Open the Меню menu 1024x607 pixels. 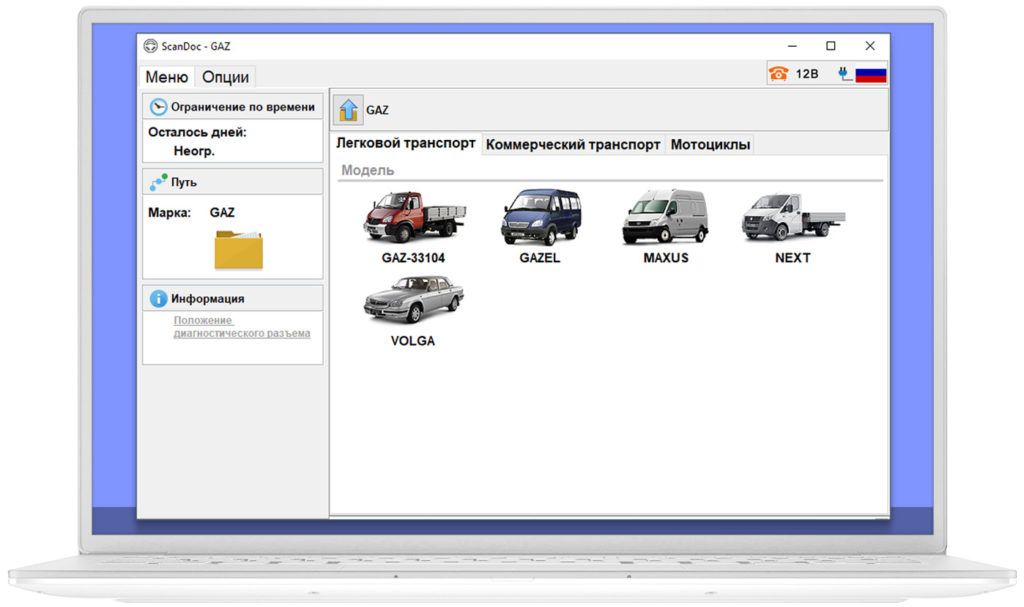pyautogui.click(x=167, y=77)
